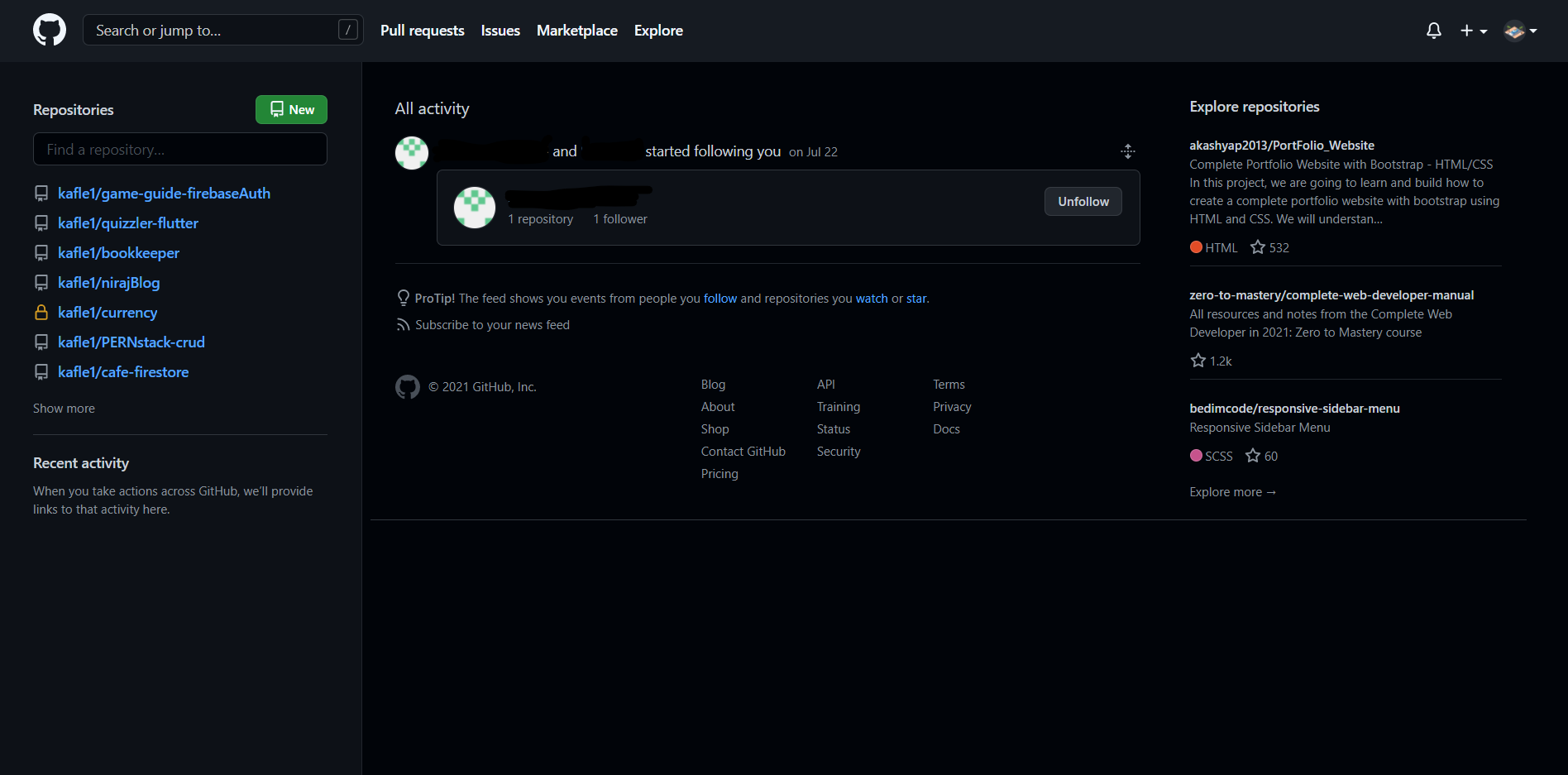Click the star icon for PortFolio_Website repo
The width and height of the screenshot is (1568, 775).
[x=1258, y=247]
